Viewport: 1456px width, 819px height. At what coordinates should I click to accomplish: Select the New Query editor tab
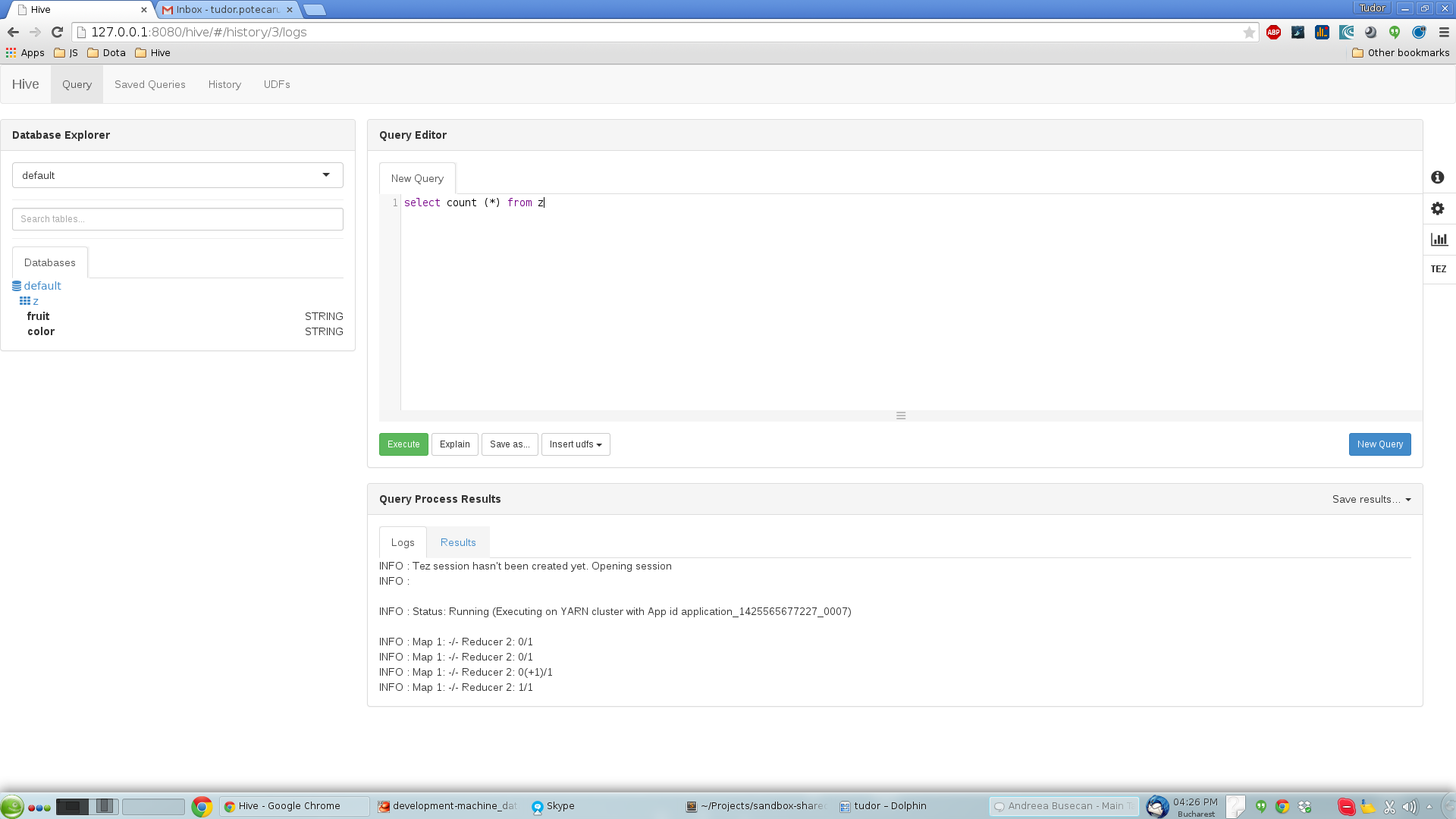[x=417, y=178]
